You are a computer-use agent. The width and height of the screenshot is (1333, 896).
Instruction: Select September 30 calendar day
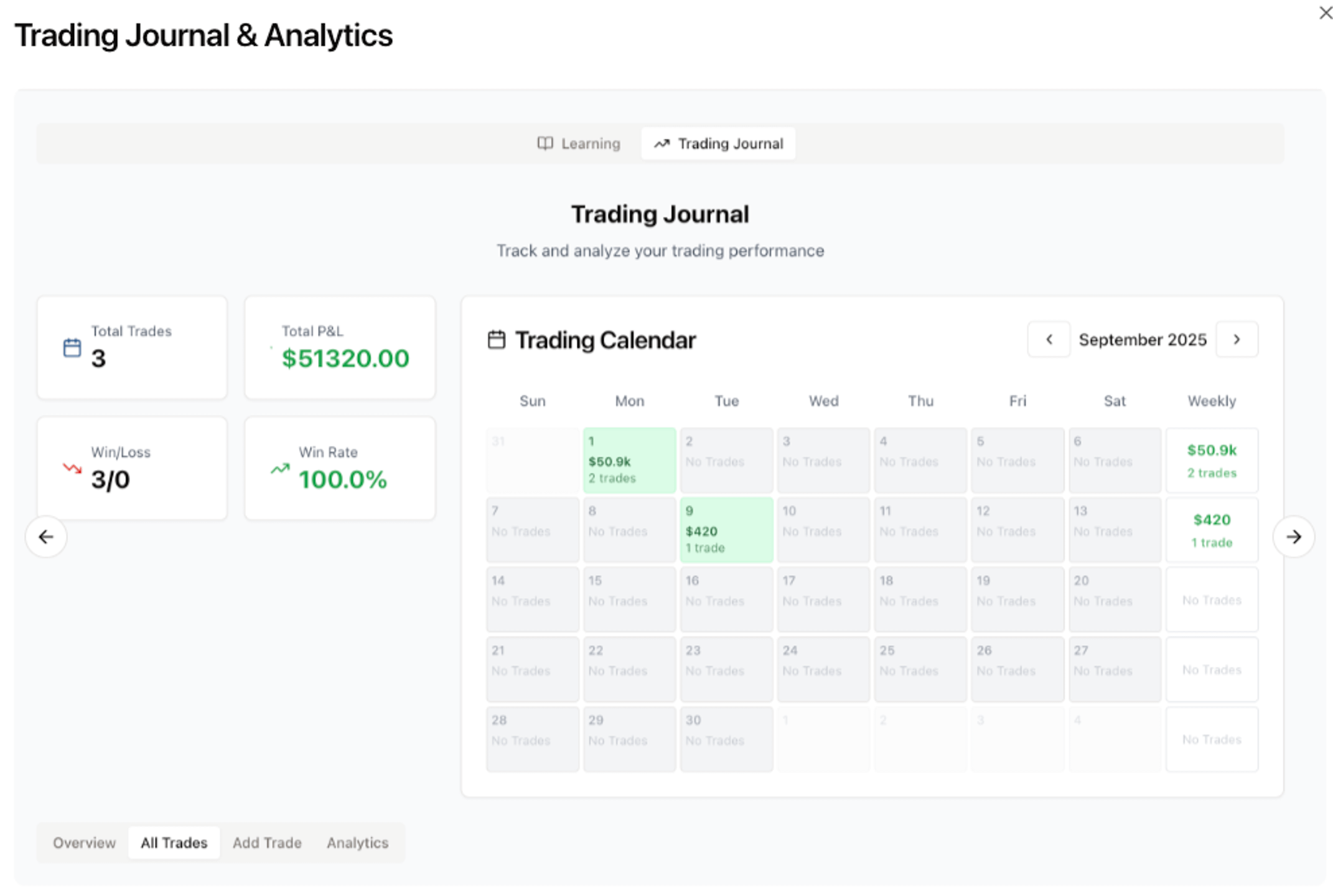[x=726, y=739]
